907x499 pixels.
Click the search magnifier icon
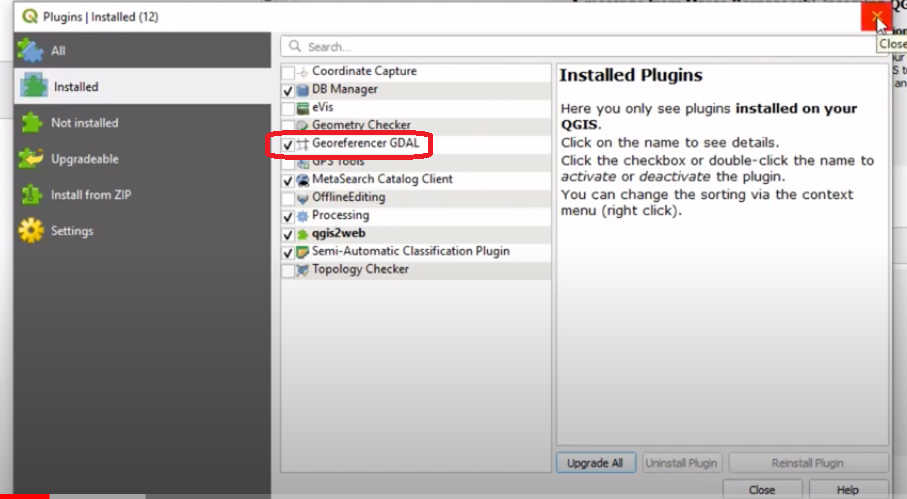(x=295, y=46)
